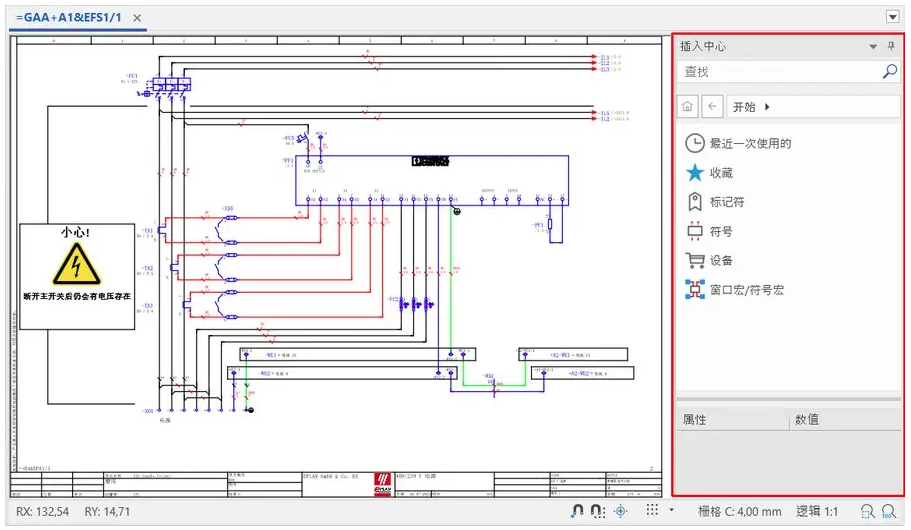Open the 标记符 tags entry
Screen dimensions: 911x530
coord(715,202)
